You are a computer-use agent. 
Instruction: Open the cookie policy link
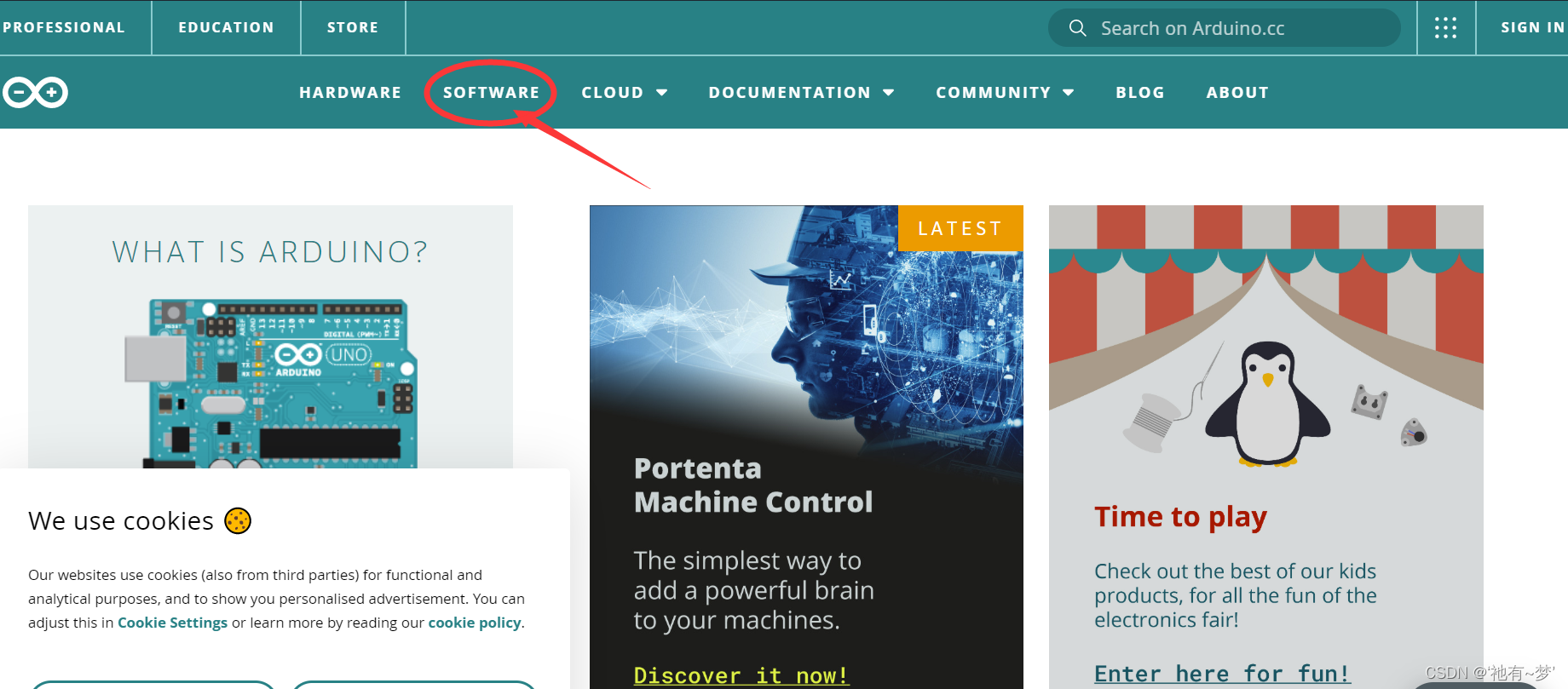(475, 623)
